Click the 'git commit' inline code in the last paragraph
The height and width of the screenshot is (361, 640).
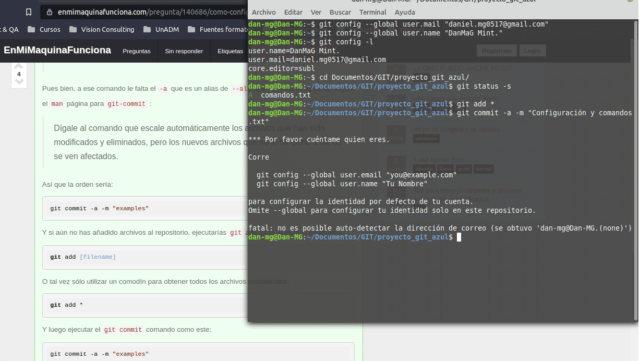pos(122,330)
